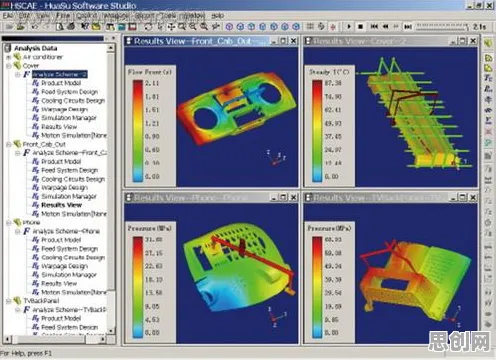Open the Help menu

[x=218, y=16]
